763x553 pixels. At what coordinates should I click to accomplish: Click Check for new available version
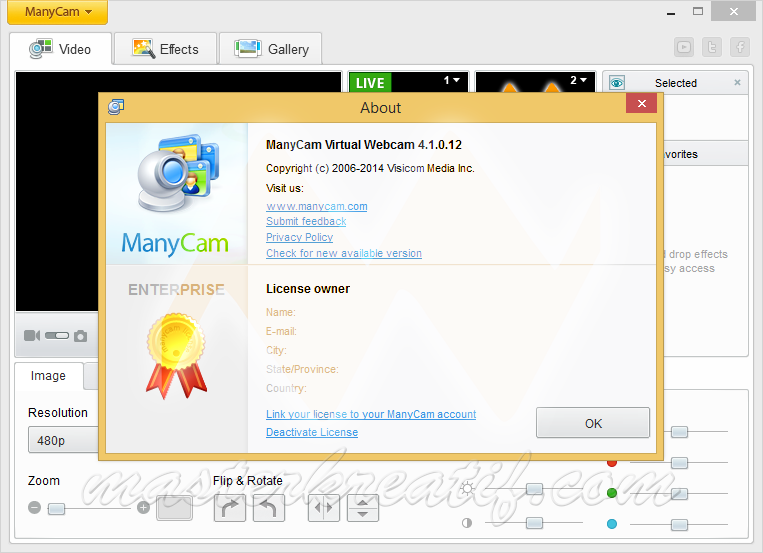tap(344, 254)
